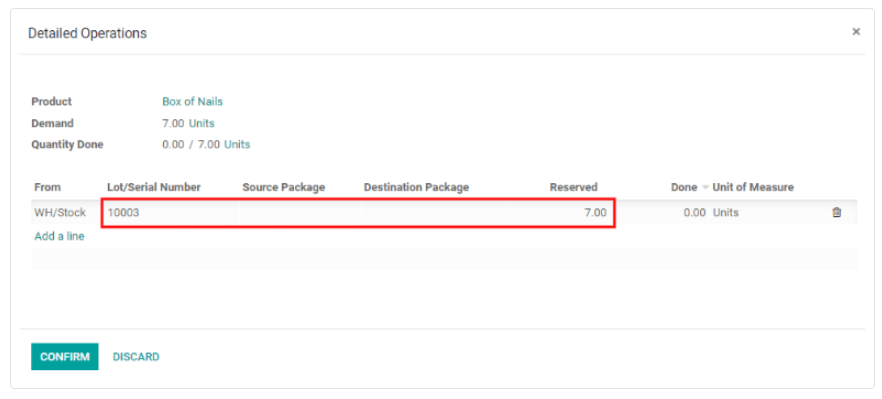Image resolution: width=882 pixels, height=399 pixels.
Task: Click the Unit of Measure column header
Action: pyautogui.click(x=753, y=187)
